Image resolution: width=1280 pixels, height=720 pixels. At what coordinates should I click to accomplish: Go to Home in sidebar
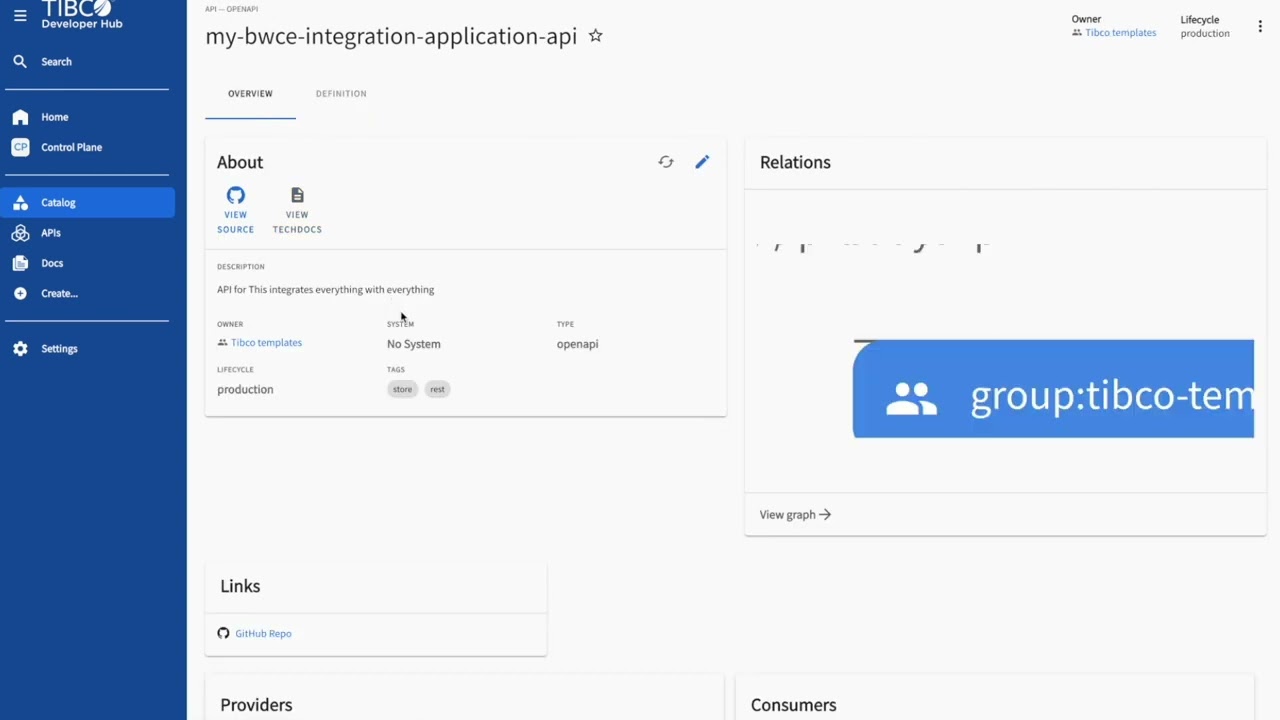87,117
